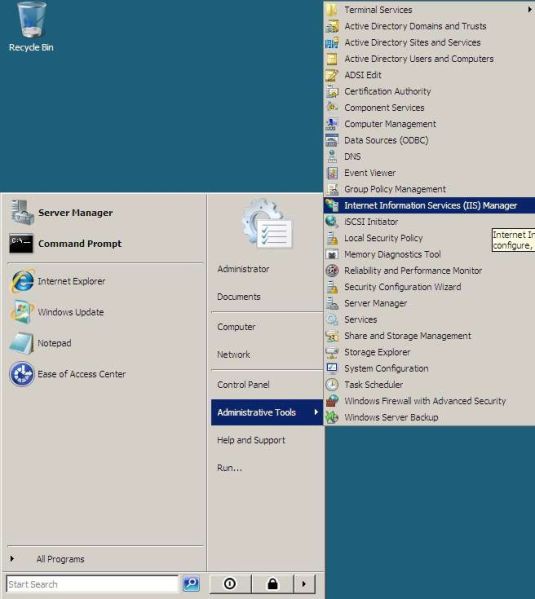Click the Task Scheduler clock icon
The height and width of the screenshot is (599, 535).
point(332,385)
